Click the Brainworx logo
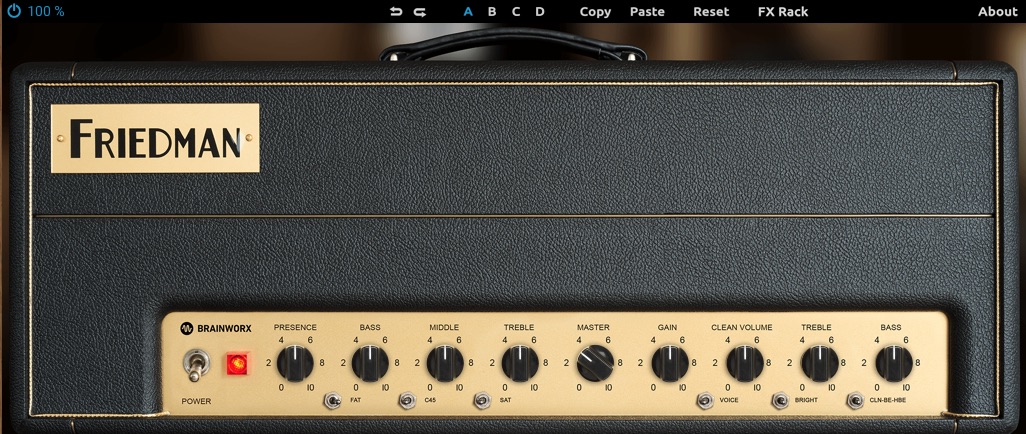This screenshot has width=1026, height=434. [x=216, y=328]
